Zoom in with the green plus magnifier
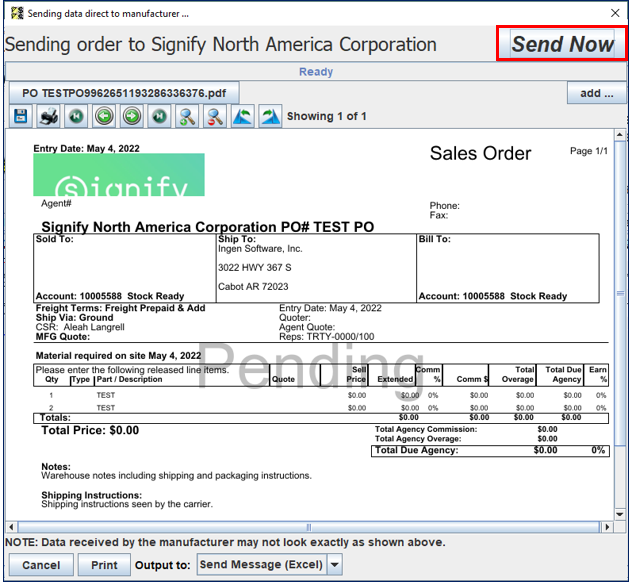This screenshot has width=629, height=585. pyautogui.click(x=187, y=116)
